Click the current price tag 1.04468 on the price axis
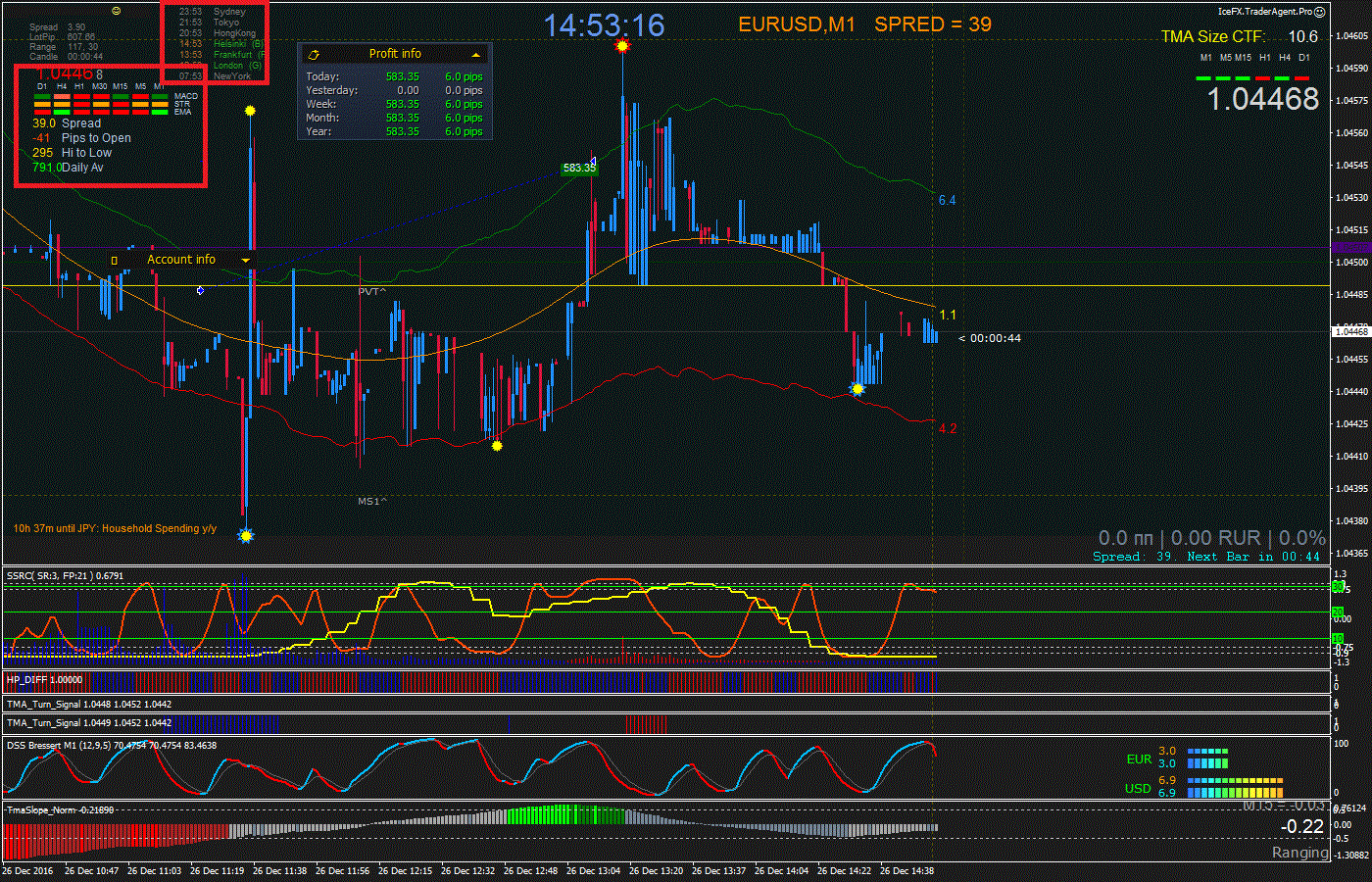The height and width of the screenshot is (882, 1372). (1350, 331)
